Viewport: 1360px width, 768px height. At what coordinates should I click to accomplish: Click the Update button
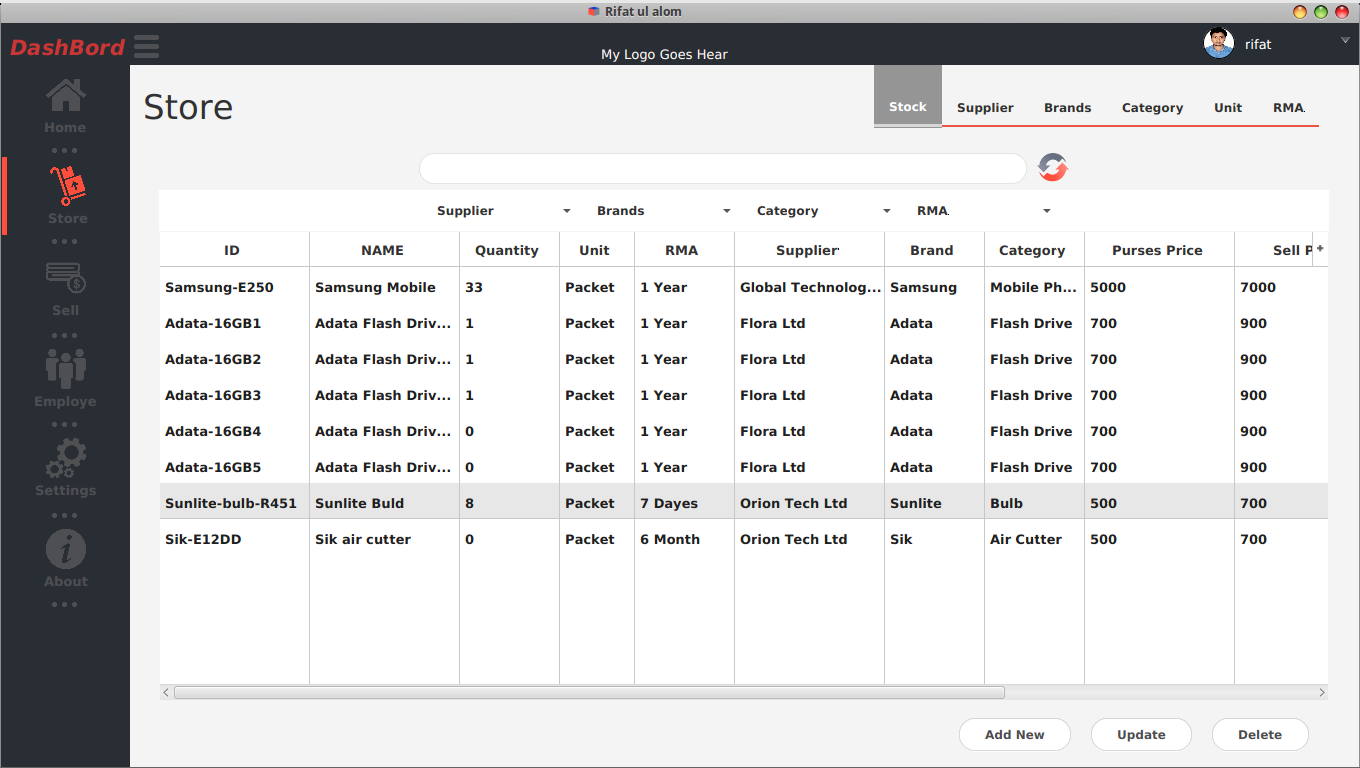1141,735
